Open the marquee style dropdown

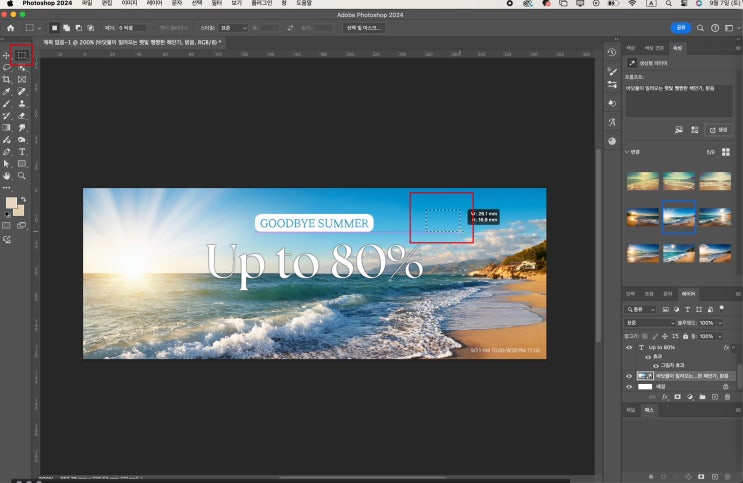pos(233,28)
